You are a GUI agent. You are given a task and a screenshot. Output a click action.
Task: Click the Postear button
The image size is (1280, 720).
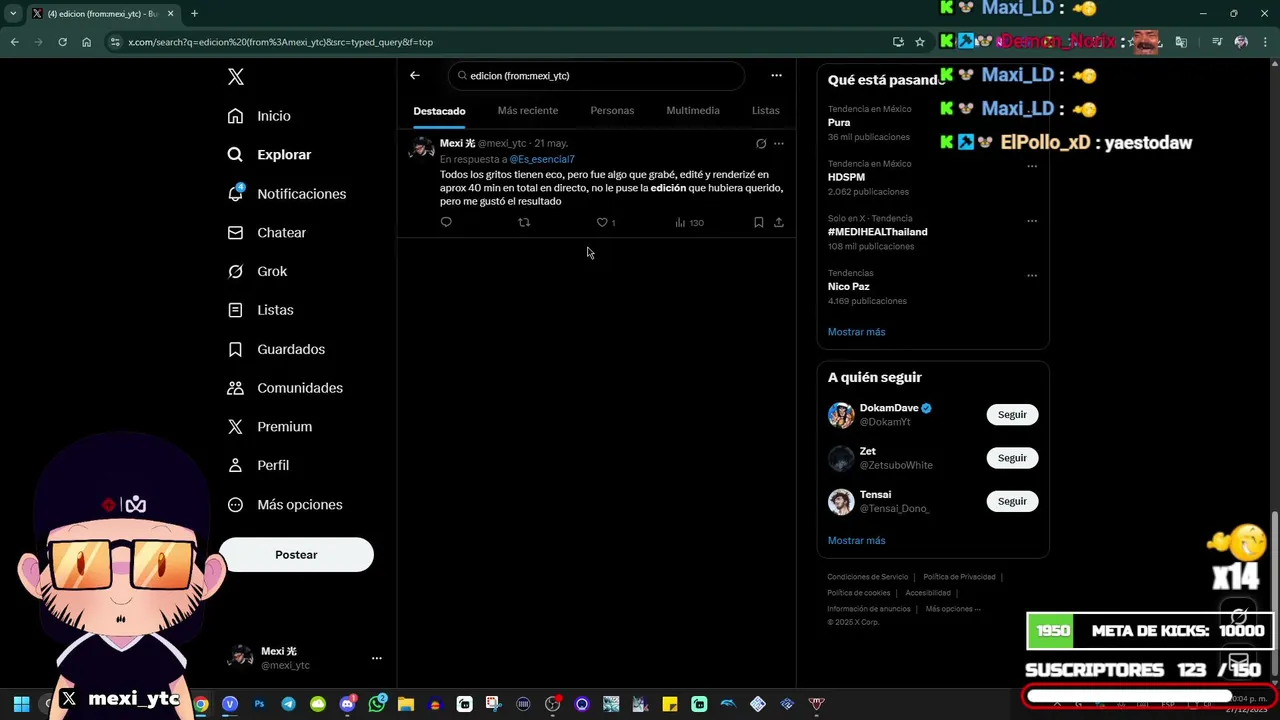point(296,555)
